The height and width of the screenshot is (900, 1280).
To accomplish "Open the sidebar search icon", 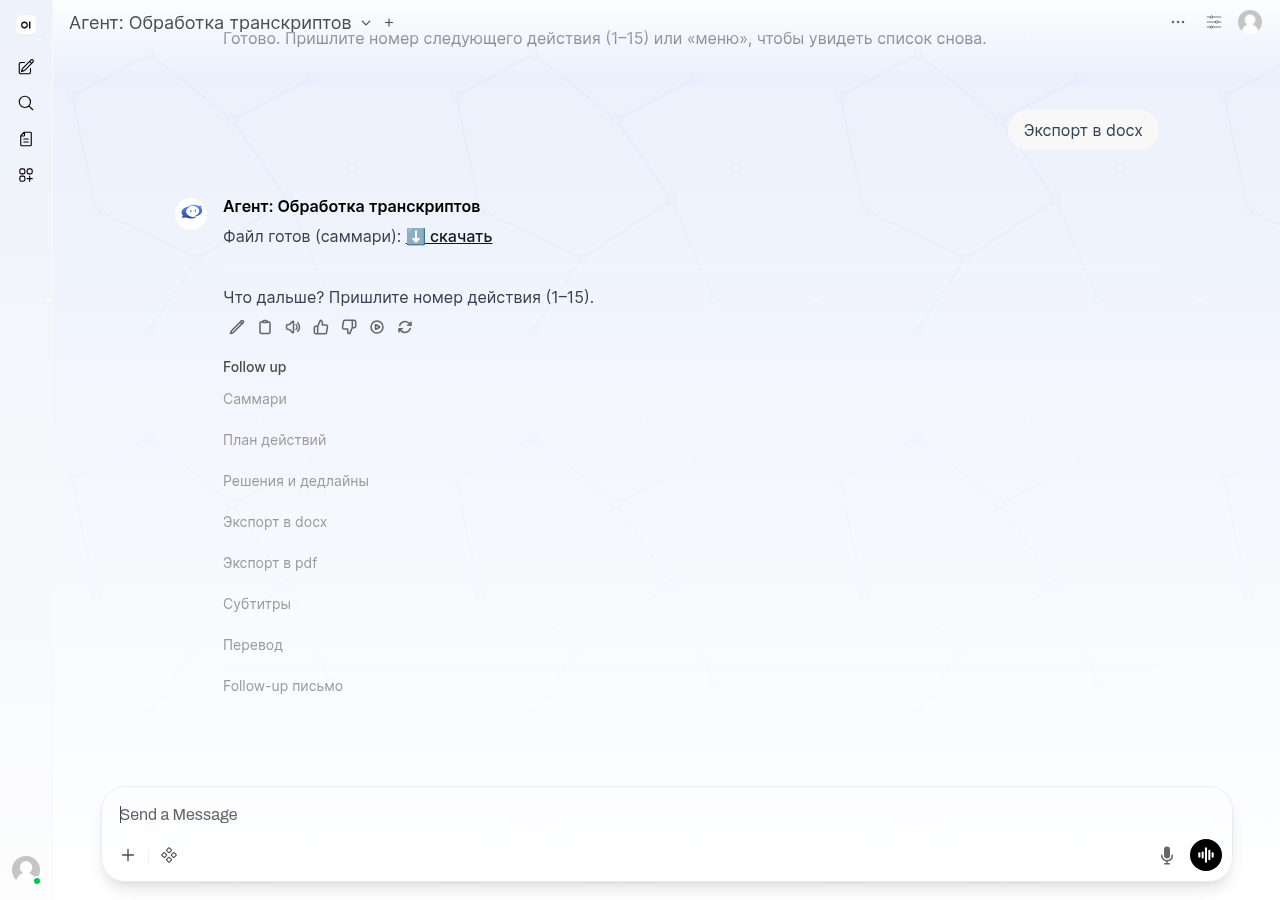I will 26,103.
